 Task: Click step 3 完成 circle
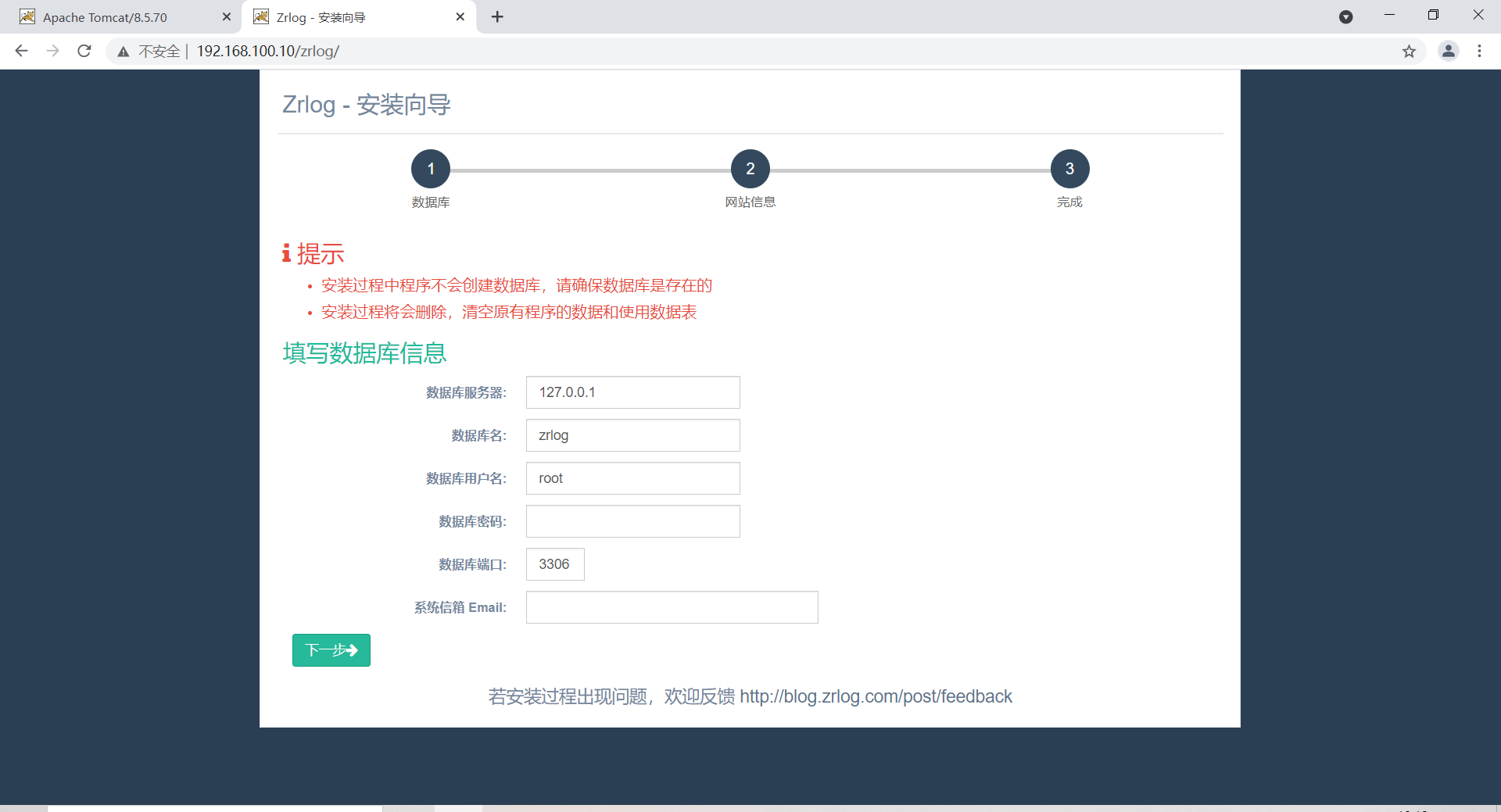(1069, 169)
